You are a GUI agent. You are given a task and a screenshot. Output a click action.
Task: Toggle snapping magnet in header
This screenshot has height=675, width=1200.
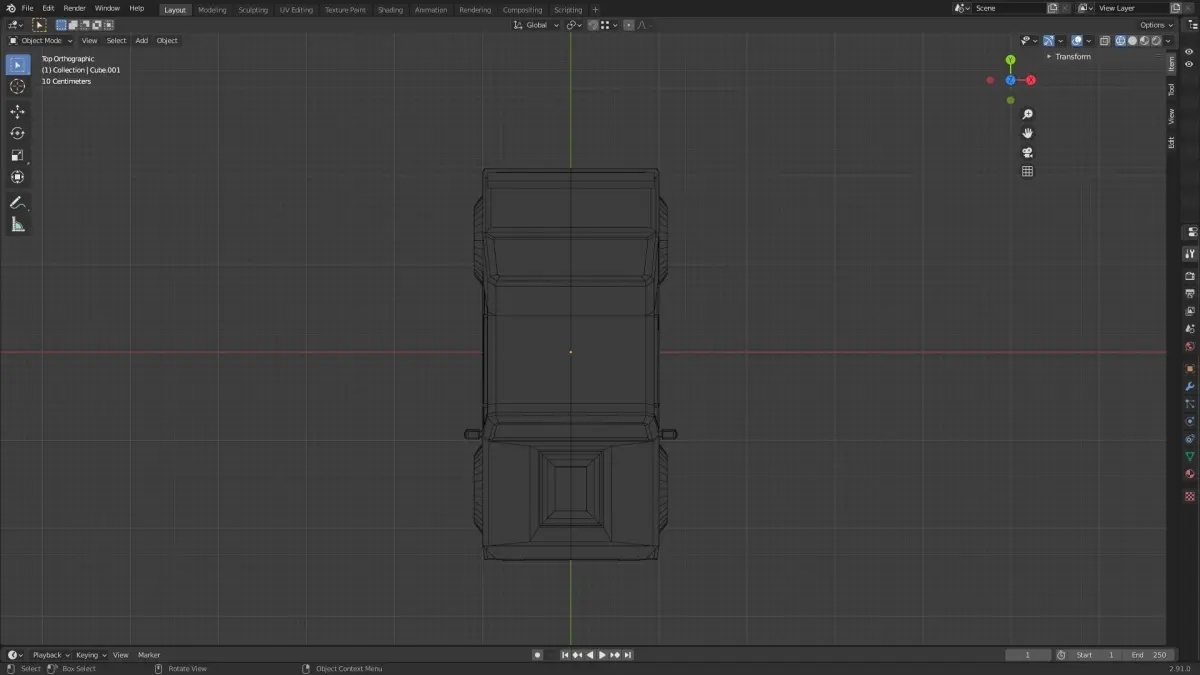point(592,25)
